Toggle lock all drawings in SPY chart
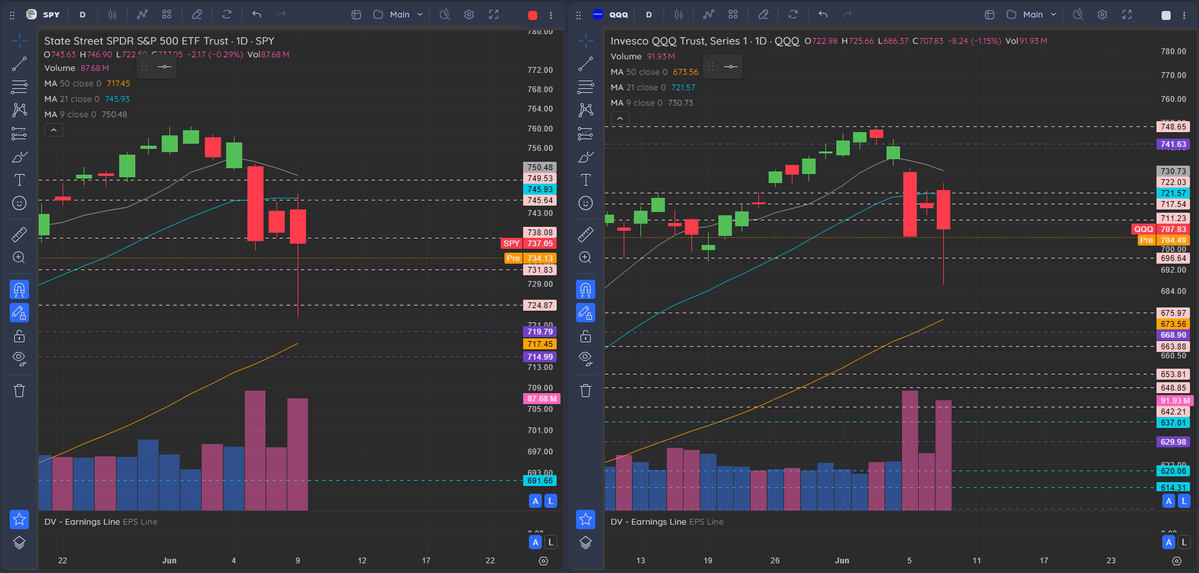Viewport: 1199px width, 573px height. coord(19,336)
